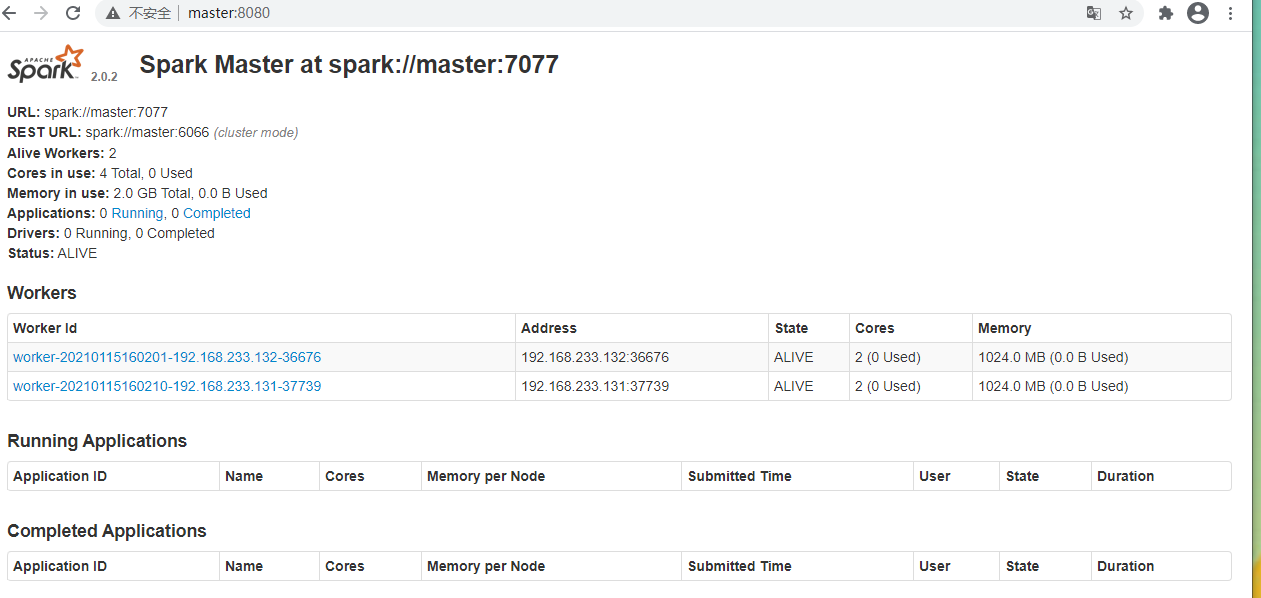Click the browser forward arrow

pyautogui.click(x=41, y=13)
